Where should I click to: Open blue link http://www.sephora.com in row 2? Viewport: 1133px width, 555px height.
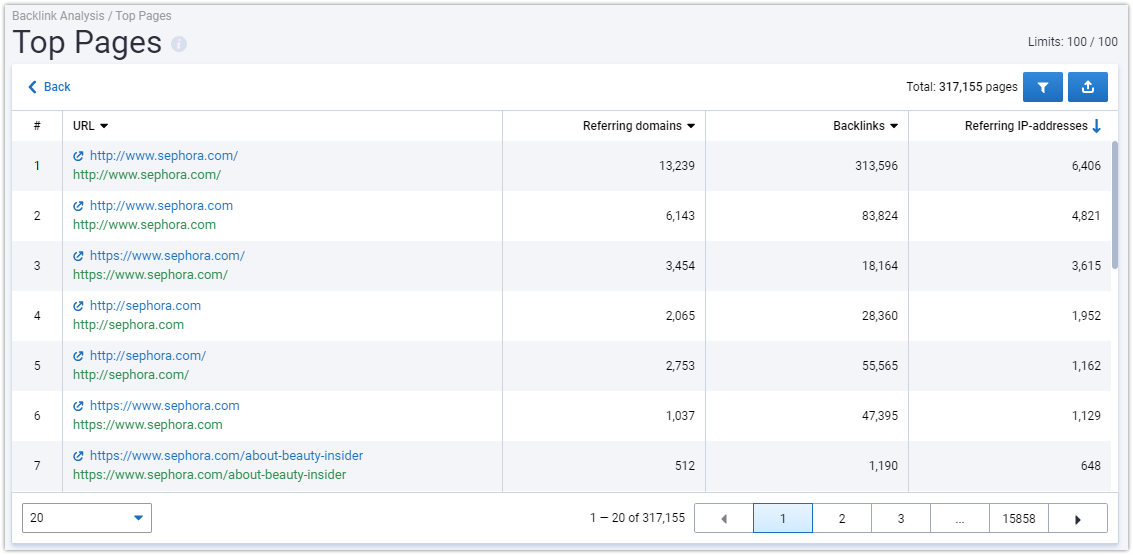[x=161, y=205]
